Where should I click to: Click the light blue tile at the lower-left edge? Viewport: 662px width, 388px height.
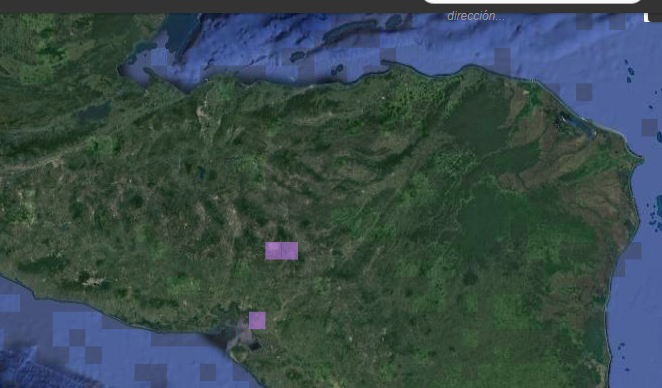tap(10, 303)
